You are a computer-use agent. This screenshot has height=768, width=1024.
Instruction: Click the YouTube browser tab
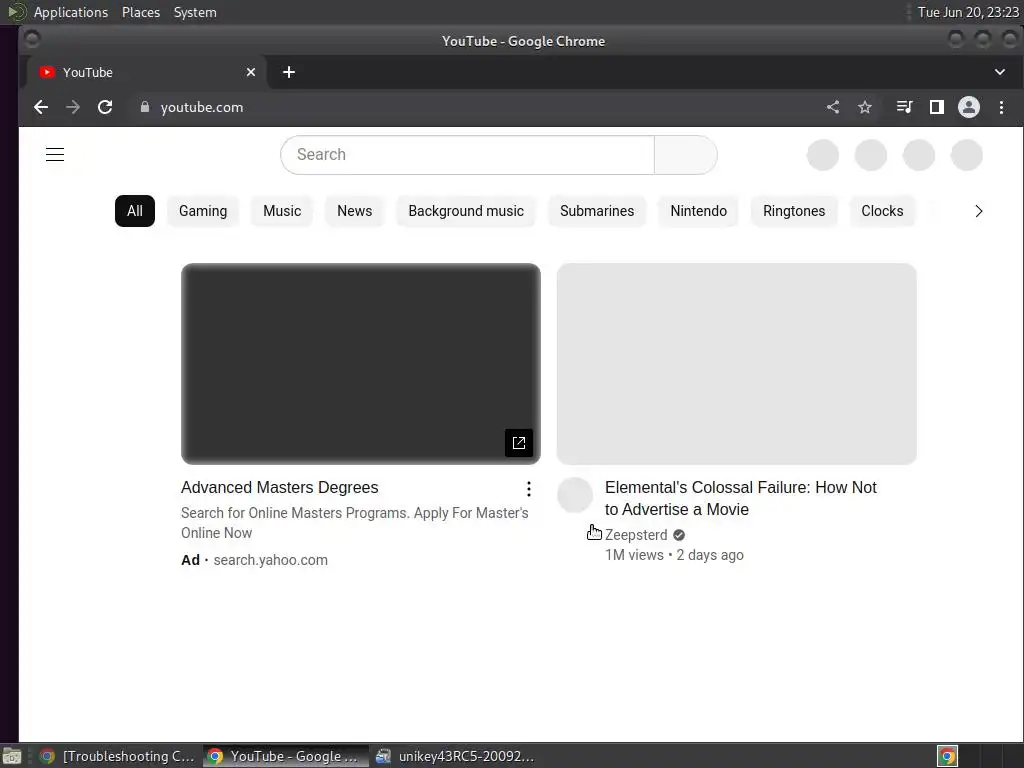147,72
